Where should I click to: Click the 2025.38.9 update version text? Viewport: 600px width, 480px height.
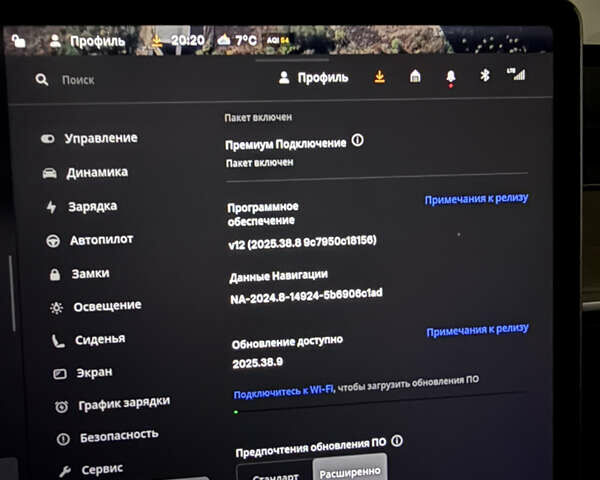(258, 363)
